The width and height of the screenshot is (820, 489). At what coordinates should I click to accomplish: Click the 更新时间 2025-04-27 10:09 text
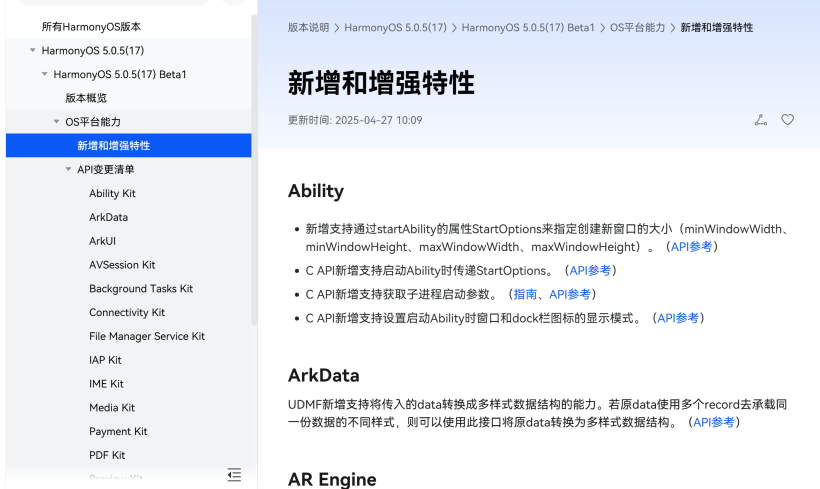coord(355,120)
